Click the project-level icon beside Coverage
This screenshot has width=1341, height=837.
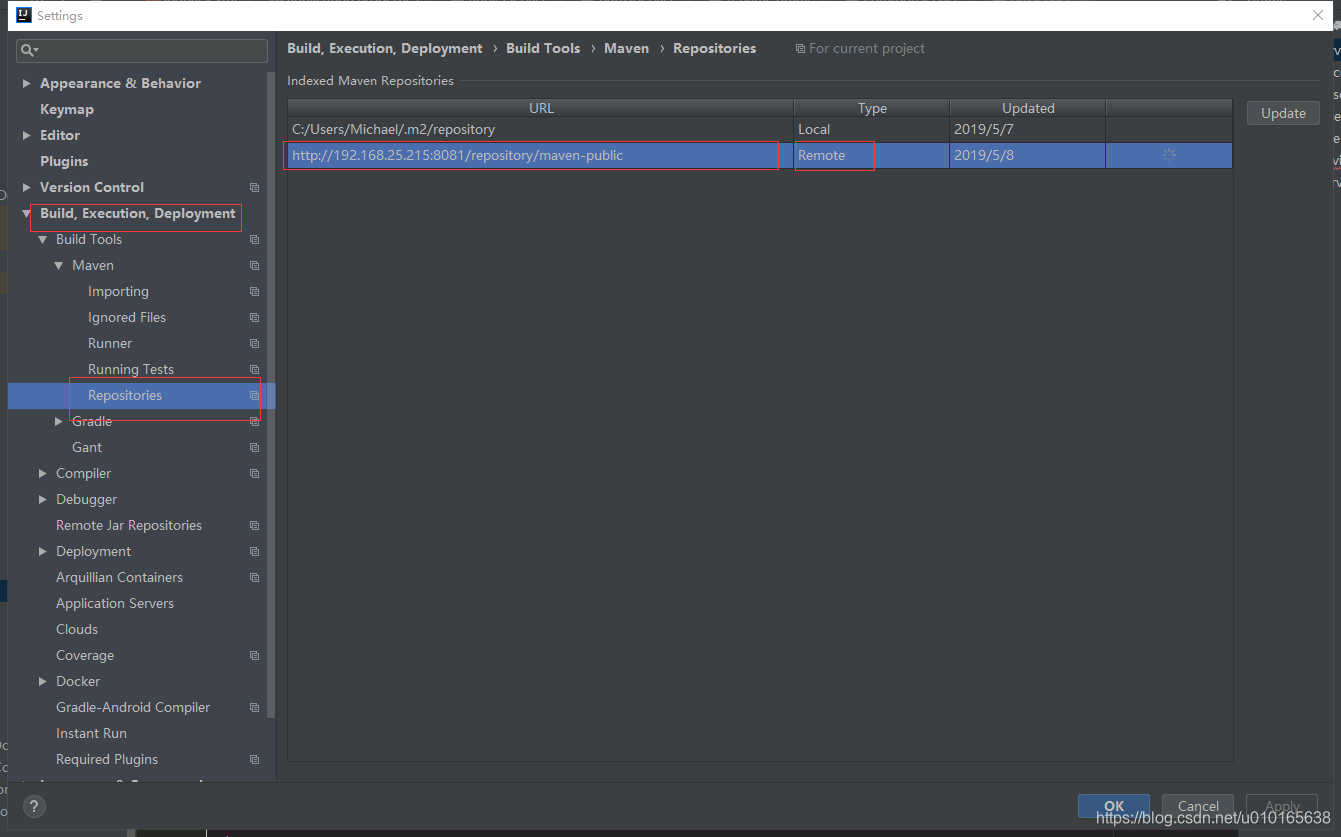pyautogui.click(x=254, y=655)
